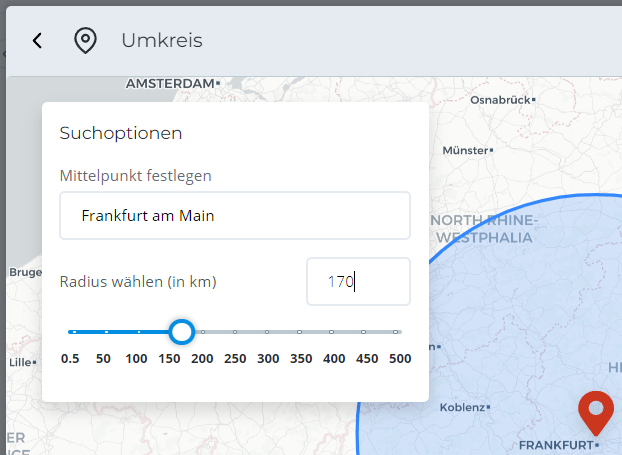Viewport: 622px width, 455px height.
Task: Jump slider to the 500 maximum tick
Action: [x=397, y=332]
